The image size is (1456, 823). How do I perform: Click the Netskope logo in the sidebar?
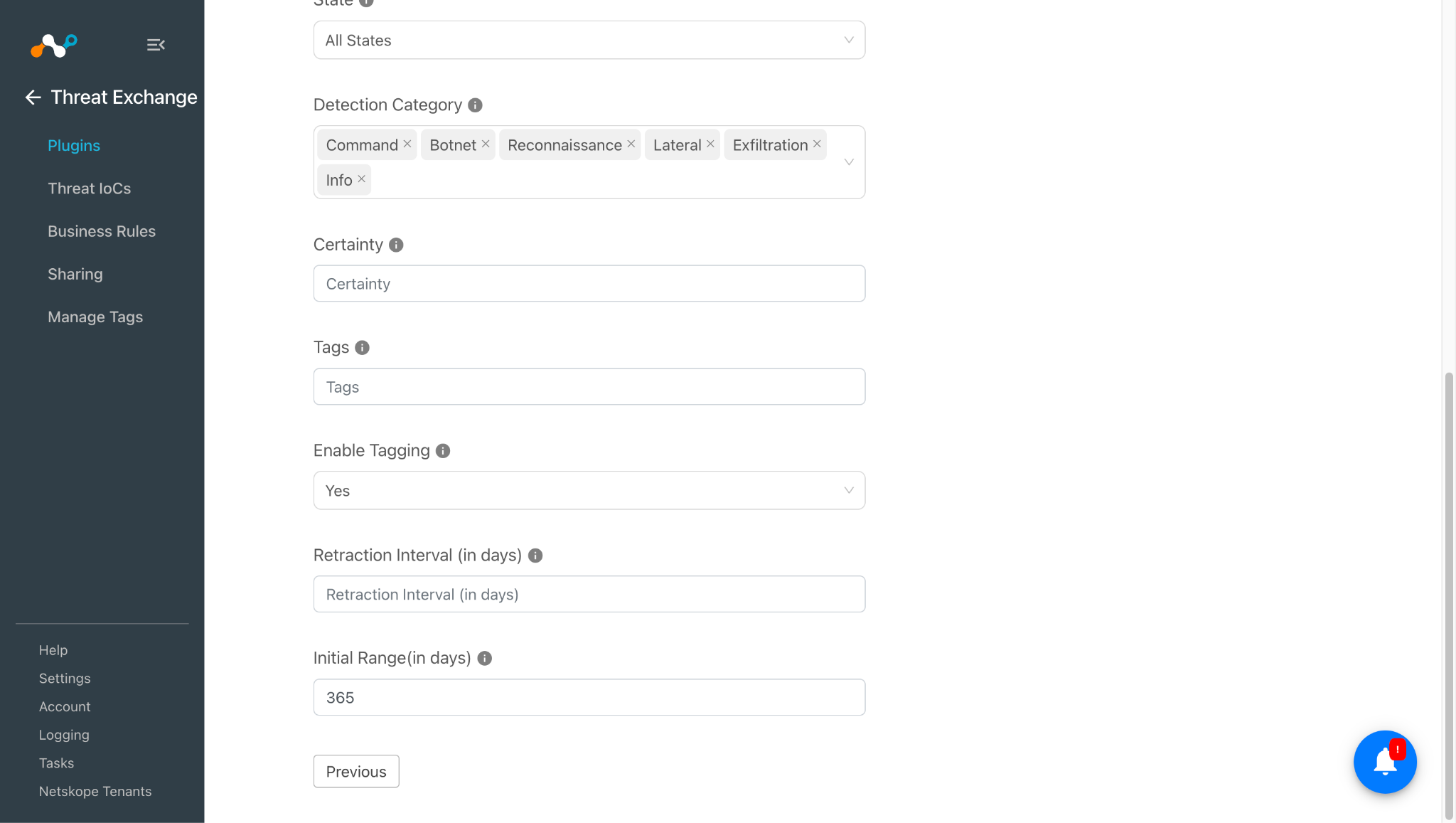54,45
